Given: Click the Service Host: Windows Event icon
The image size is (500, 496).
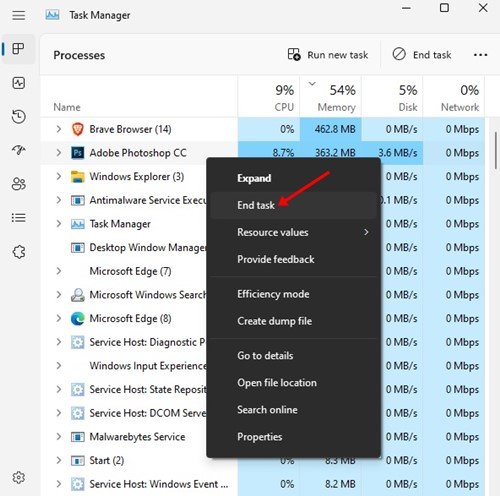Looking at the screenshot, I should coord(78,484).
